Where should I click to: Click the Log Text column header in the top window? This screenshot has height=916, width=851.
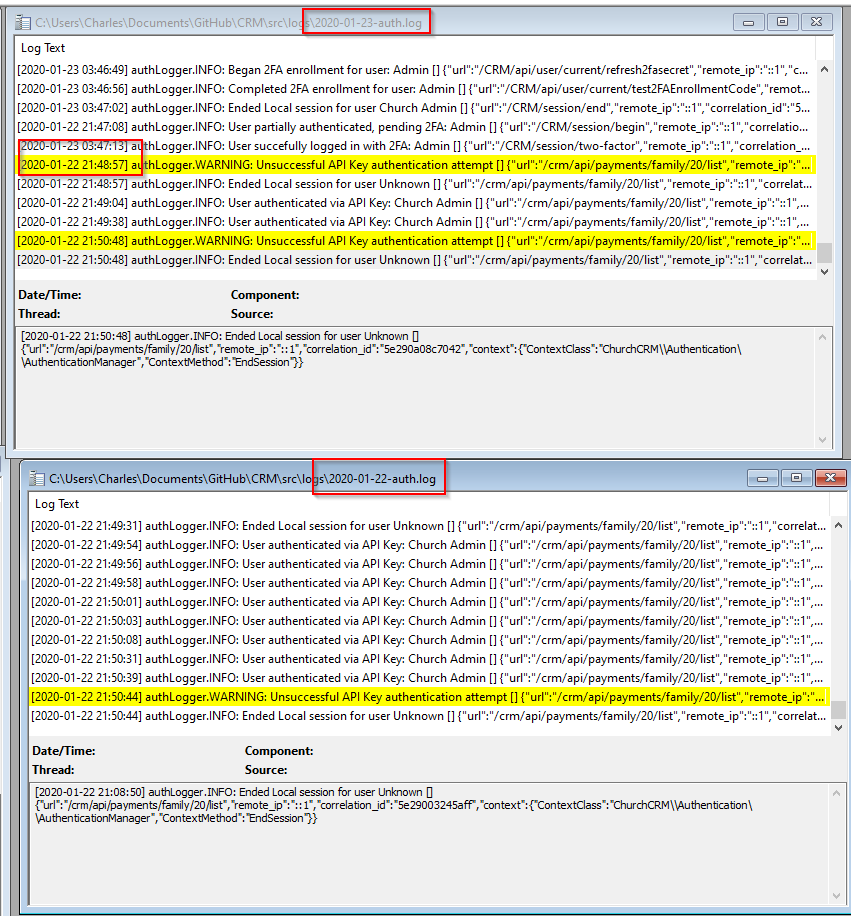(x=43, y=48)
